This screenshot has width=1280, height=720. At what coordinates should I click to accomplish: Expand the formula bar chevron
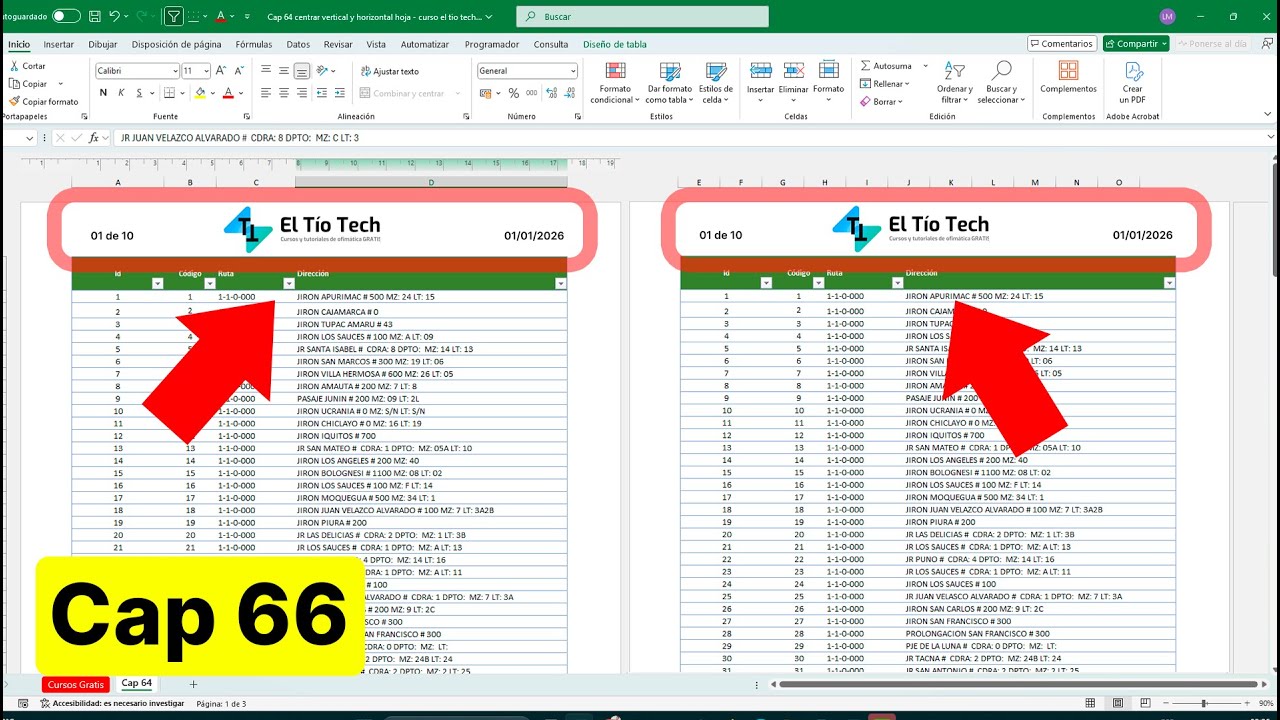(1271, 138)
